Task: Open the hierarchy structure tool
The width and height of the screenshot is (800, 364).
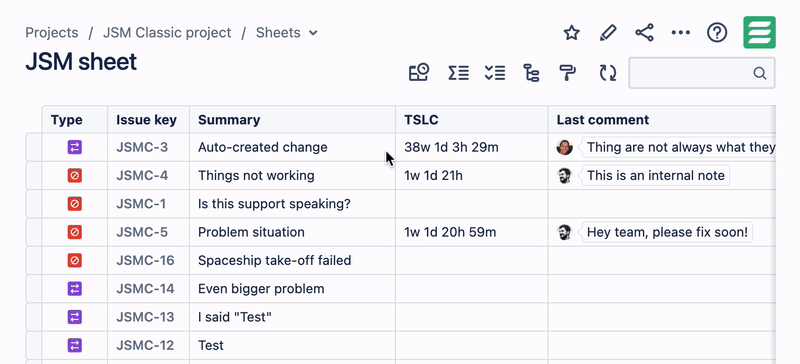Action: [x=532, y=72]
